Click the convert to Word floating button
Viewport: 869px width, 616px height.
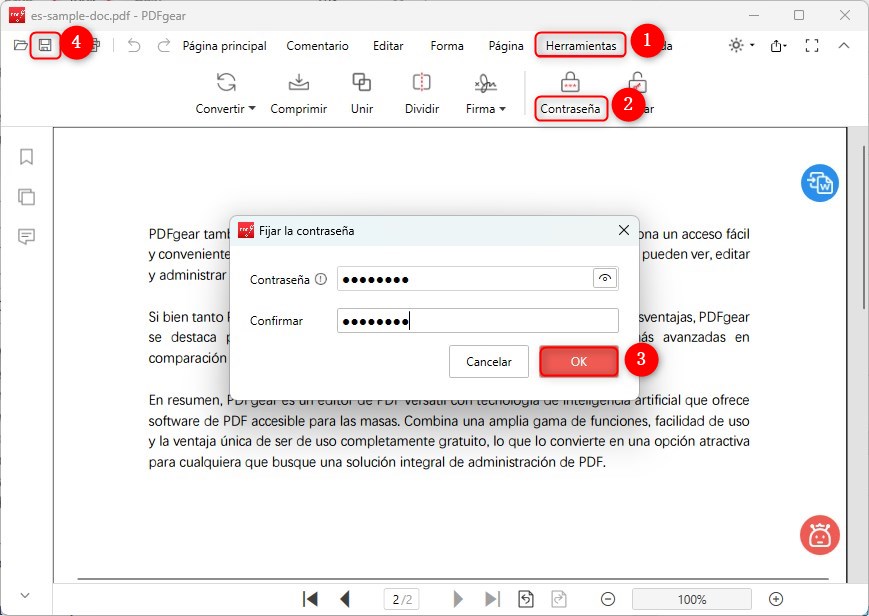[x=820, y=183]
